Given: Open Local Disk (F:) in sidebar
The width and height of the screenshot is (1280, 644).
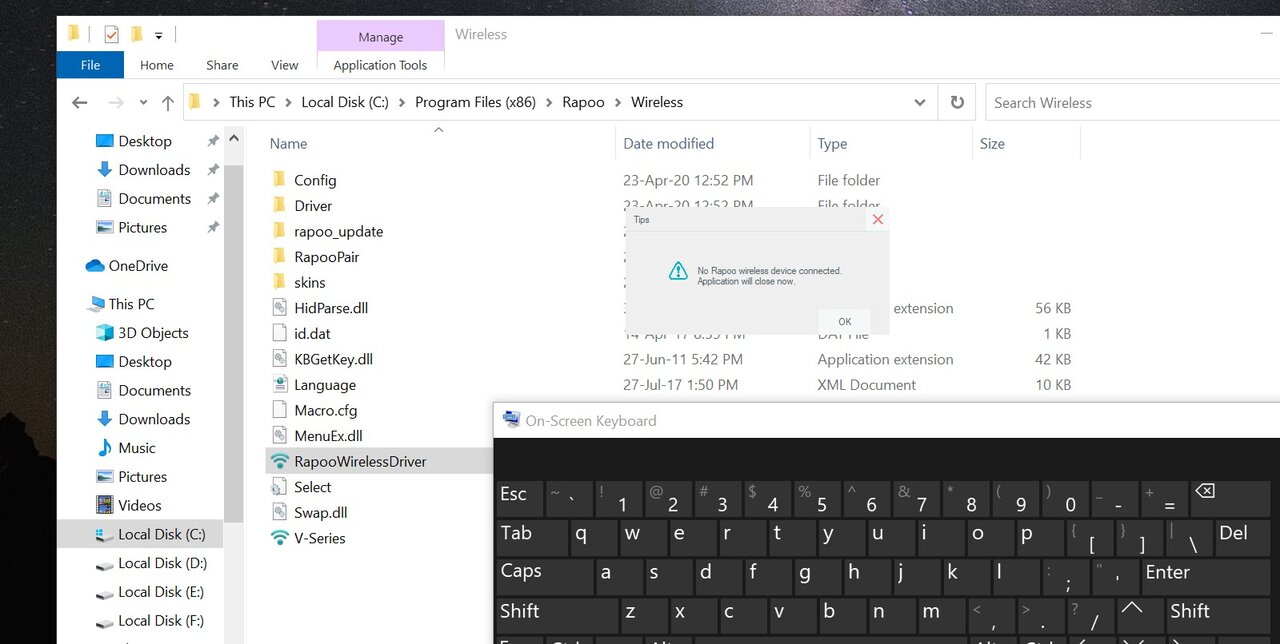Looking at the screenshot, I should [x=160, y=621].
